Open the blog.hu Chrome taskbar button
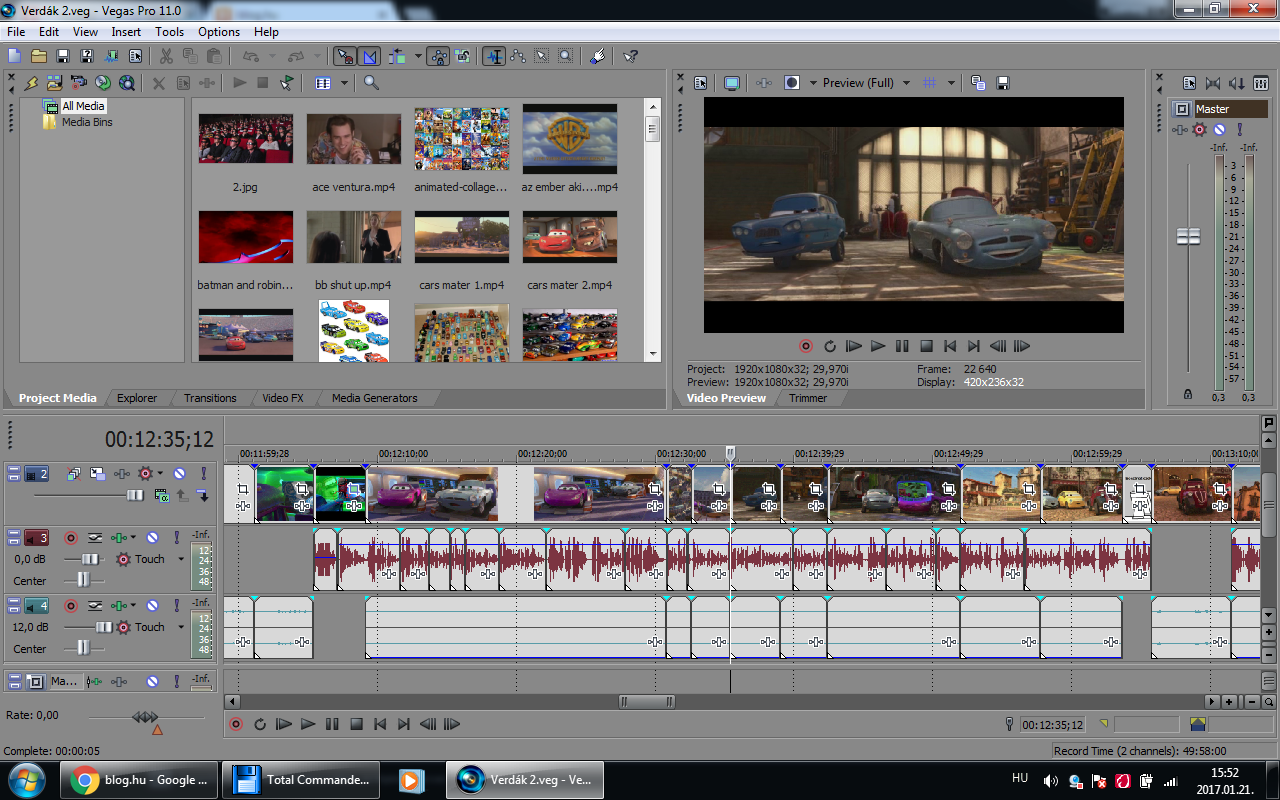Image resolution: width=1280 pixels, height=800 pixels. pos(141,779)
